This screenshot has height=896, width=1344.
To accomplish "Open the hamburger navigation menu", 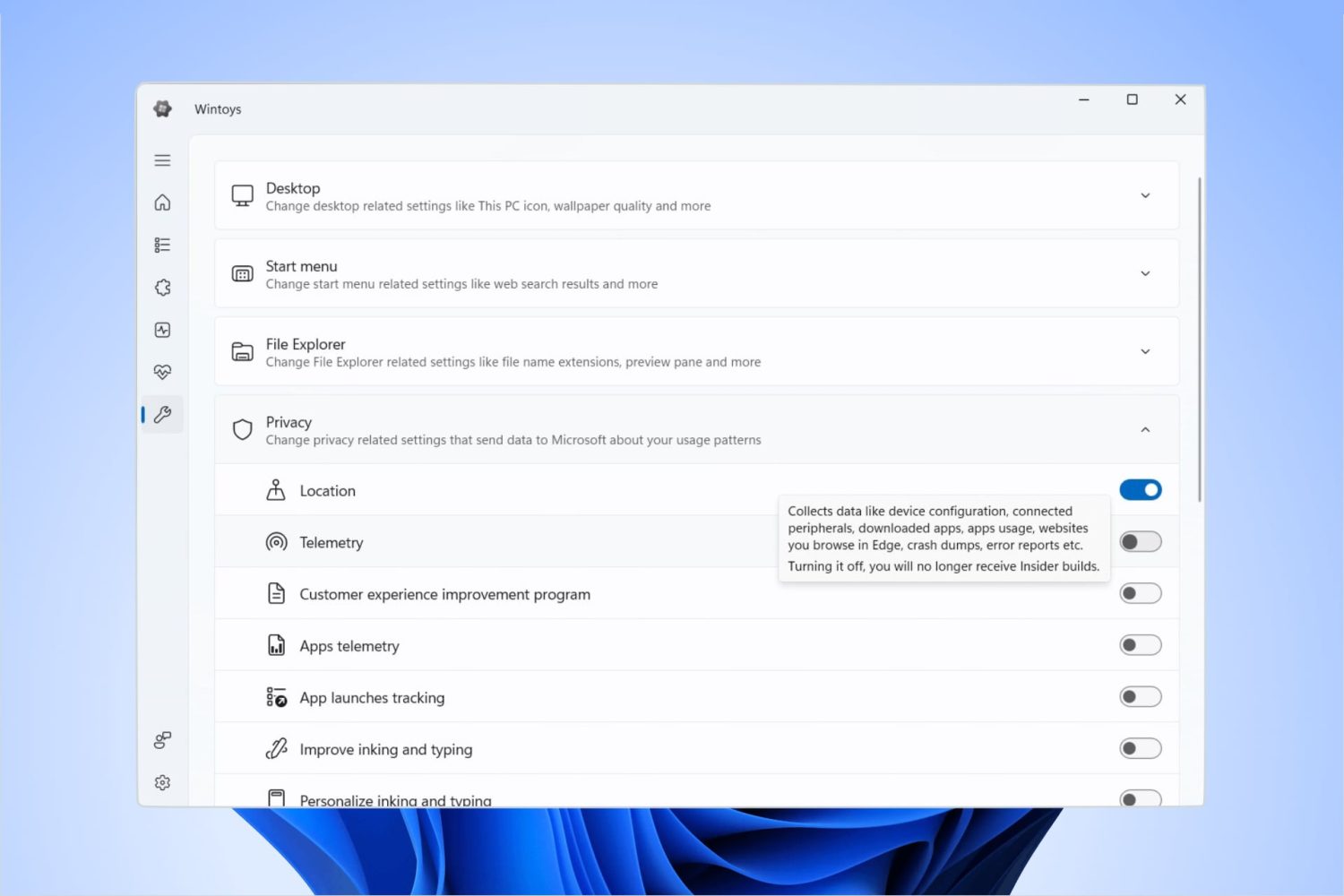I will [162, 160].
